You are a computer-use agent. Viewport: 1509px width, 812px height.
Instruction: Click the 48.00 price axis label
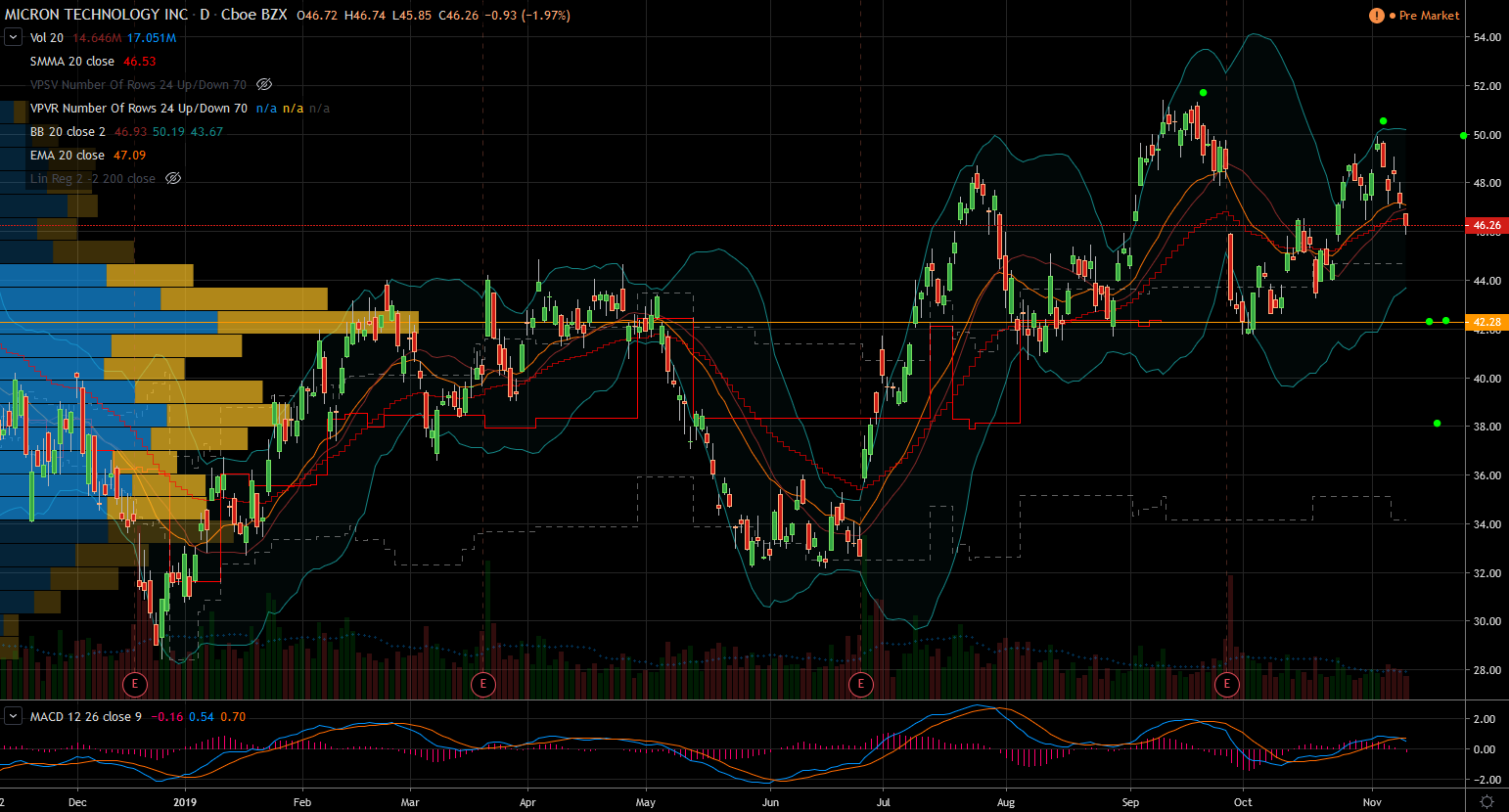click(x=1486, y=183)
